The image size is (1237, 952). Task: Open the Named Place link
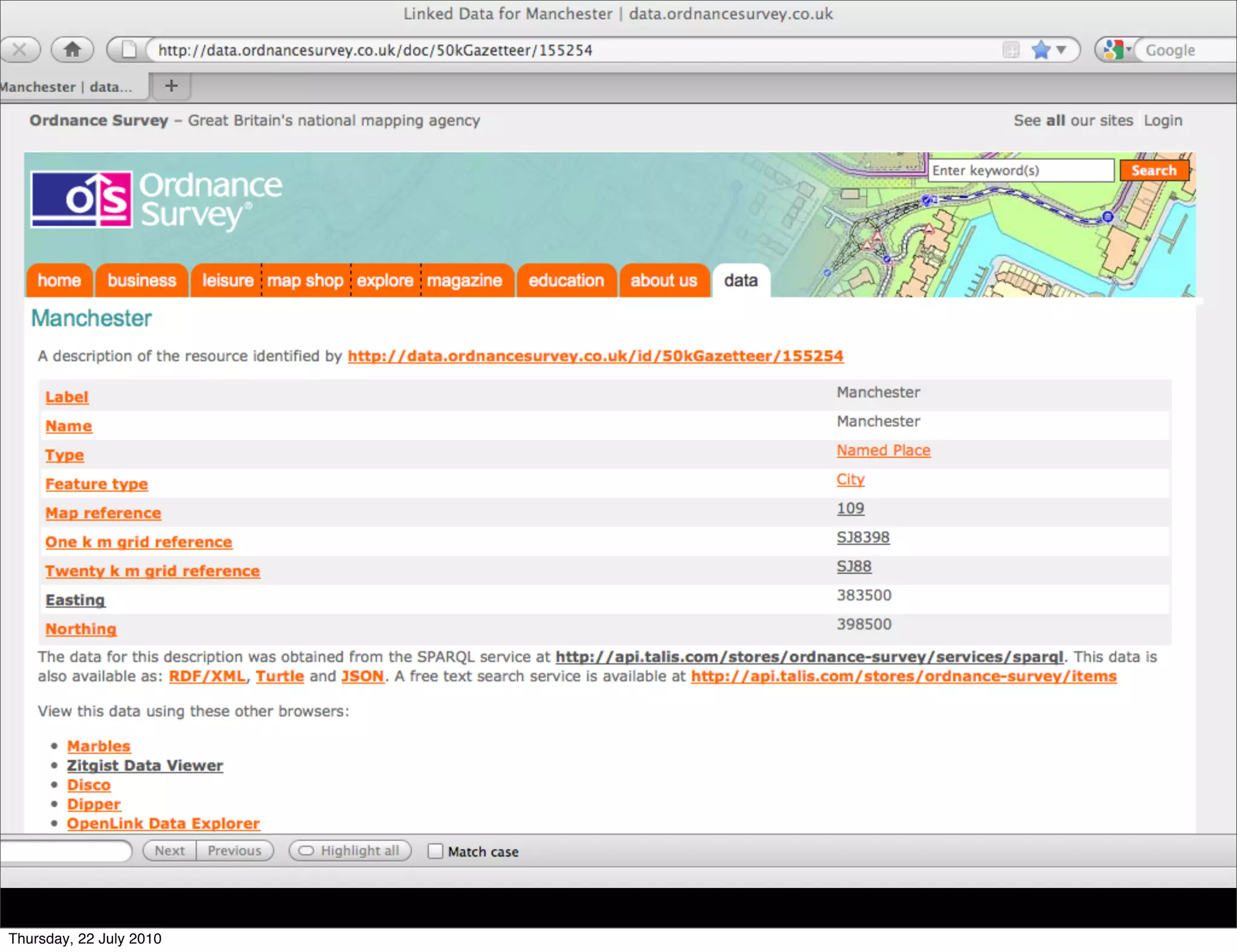coord(883,450)
